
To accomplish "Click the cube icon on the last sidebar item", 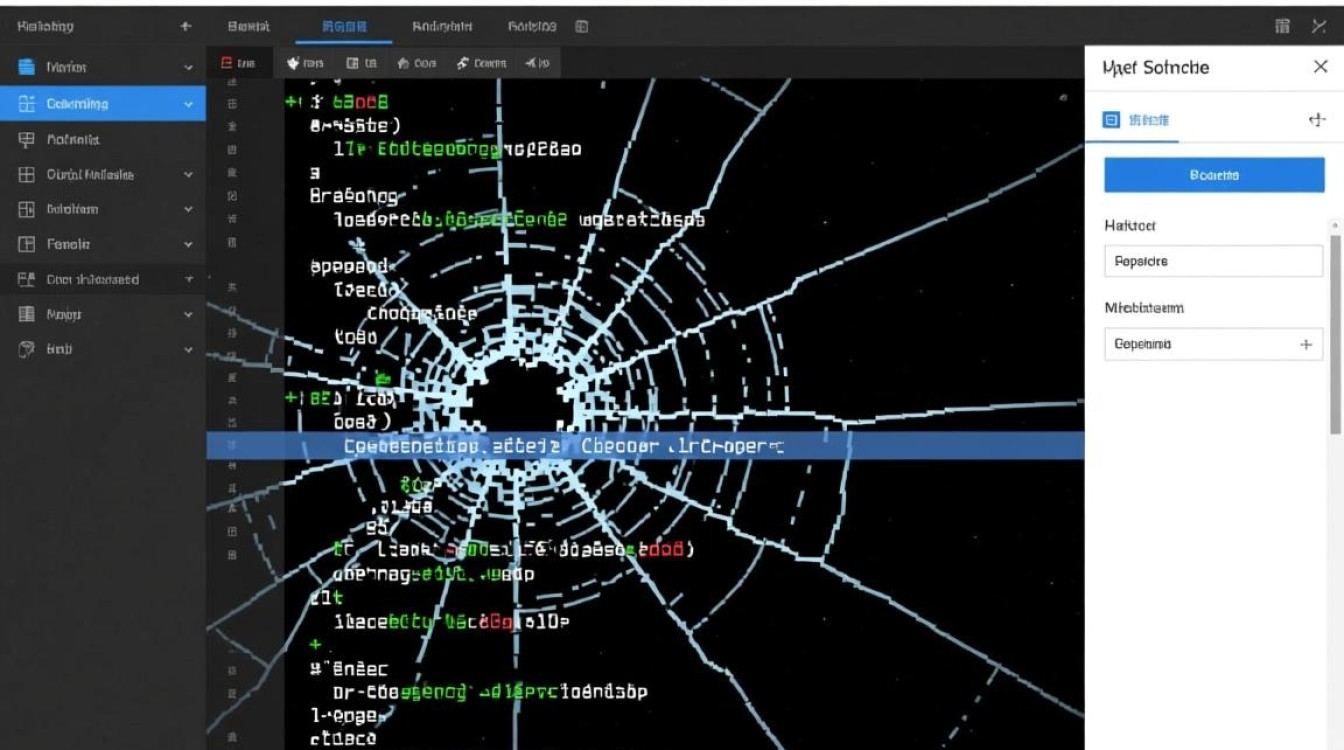I will pyautogui.click(x=27, y=350).
